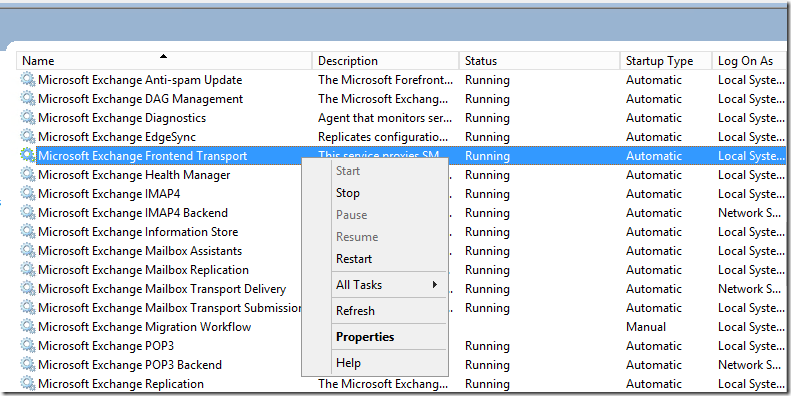791x396 pixels.
Task: Select Microsoft Exchange Frontend Transport service name
Action: pos(142,156)
